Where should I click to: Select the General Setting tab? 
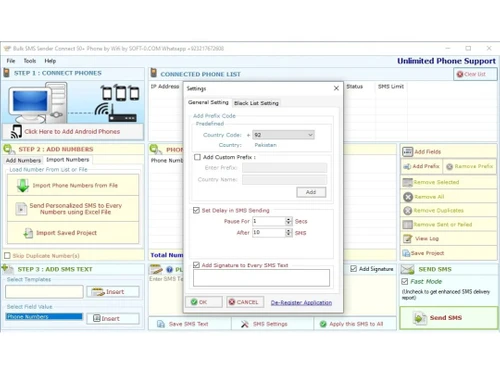[208, 102]
